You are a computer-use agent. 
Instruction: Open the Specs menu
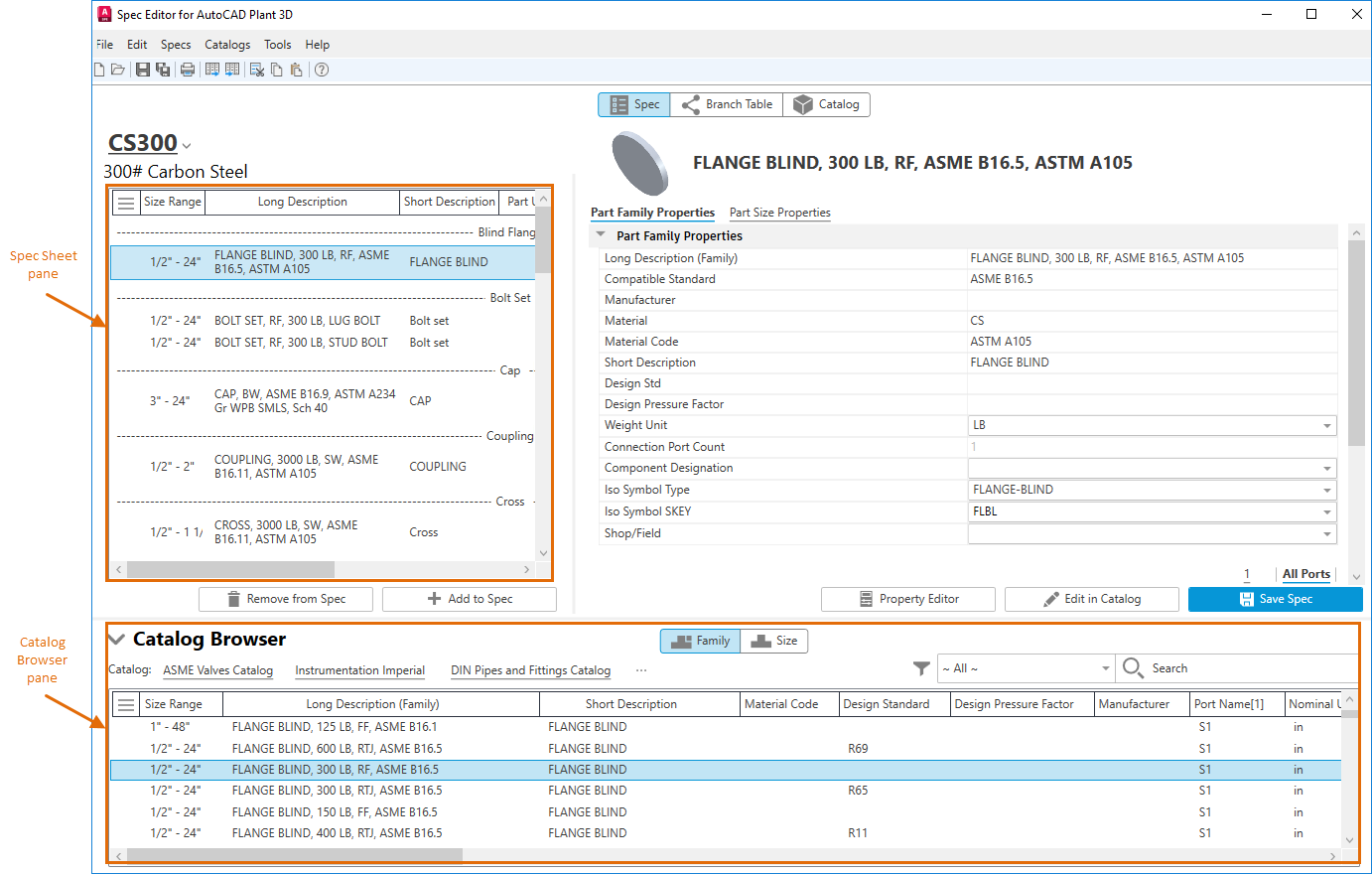click(x=176, y=45)
